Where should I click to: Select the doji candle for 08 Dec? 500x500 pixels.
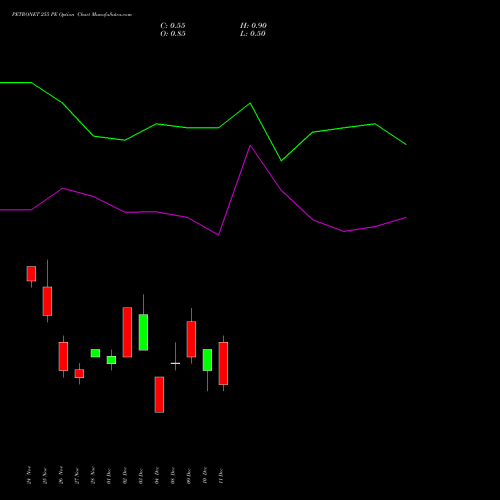(175, 363)
